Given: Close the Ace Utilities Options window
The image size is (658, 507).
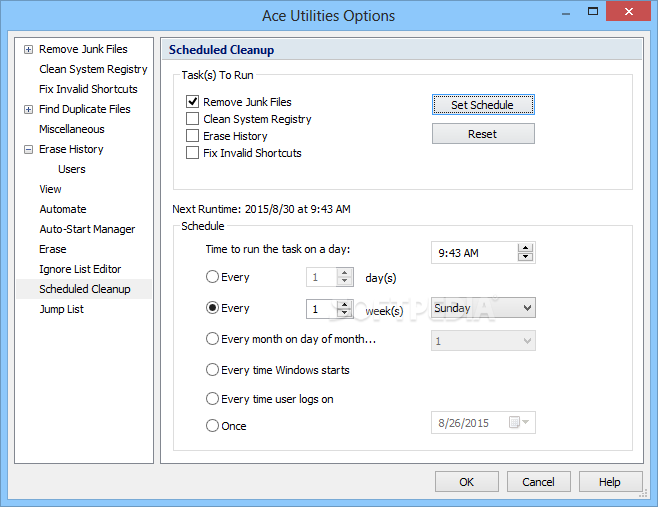Looking at the screenshot, I should (x=629, y=11).
